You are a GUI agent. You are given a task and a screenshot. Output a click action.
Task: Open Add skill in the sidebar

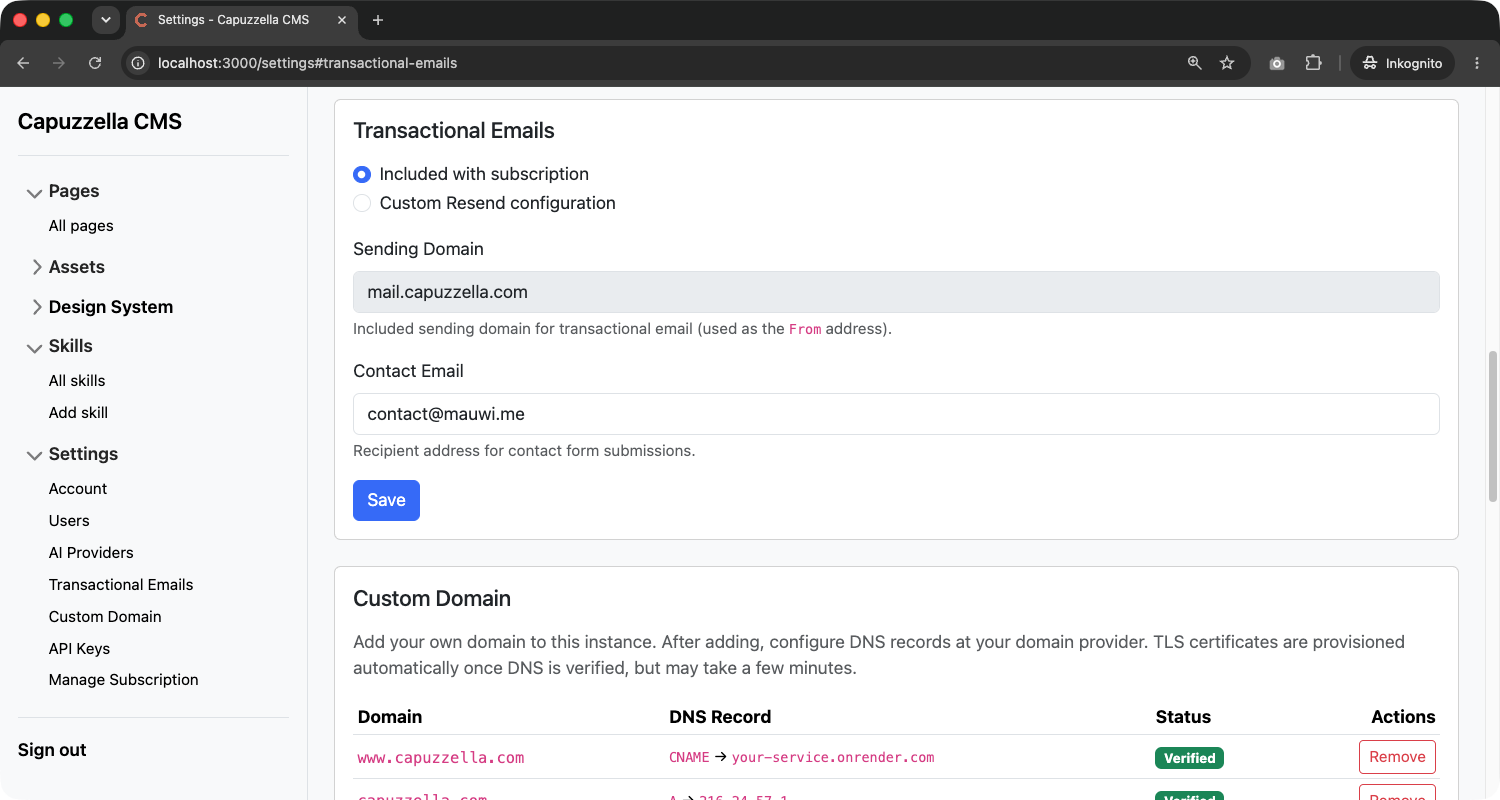click(x=78, y=413)
